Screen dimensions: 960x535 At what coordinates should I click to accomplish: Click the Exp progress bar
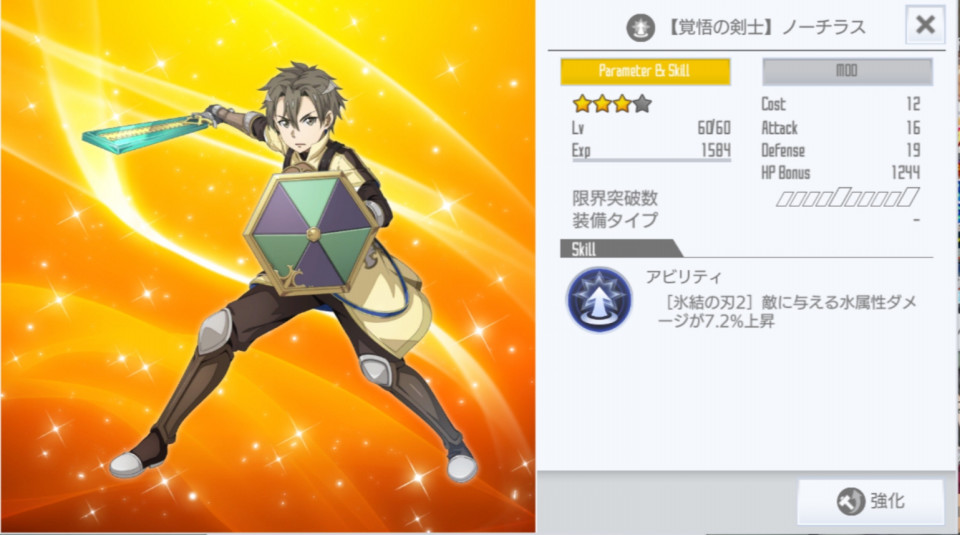(651, 160)
